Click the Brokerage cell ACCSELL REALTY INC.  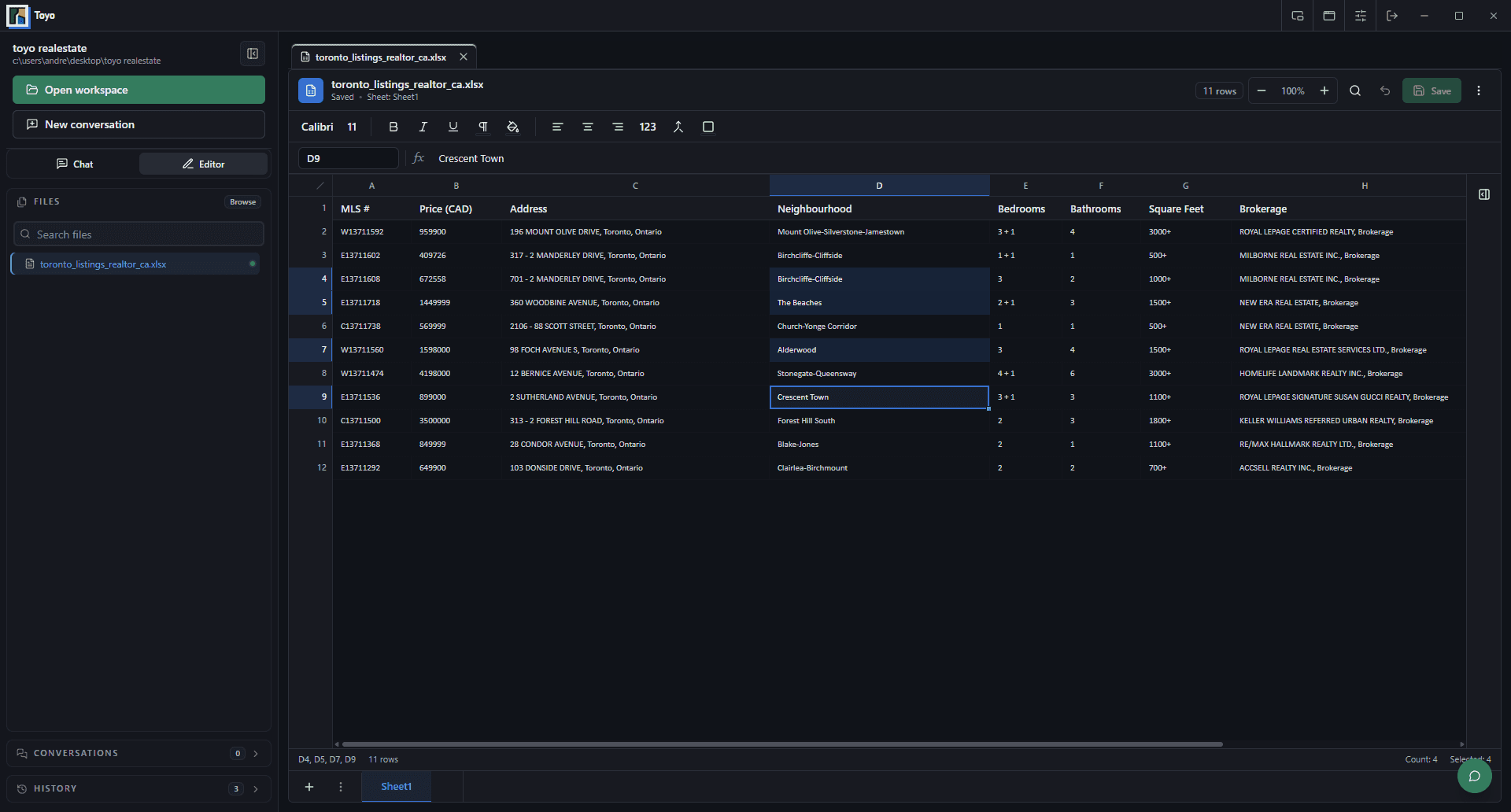click(x=1348, y=467)
